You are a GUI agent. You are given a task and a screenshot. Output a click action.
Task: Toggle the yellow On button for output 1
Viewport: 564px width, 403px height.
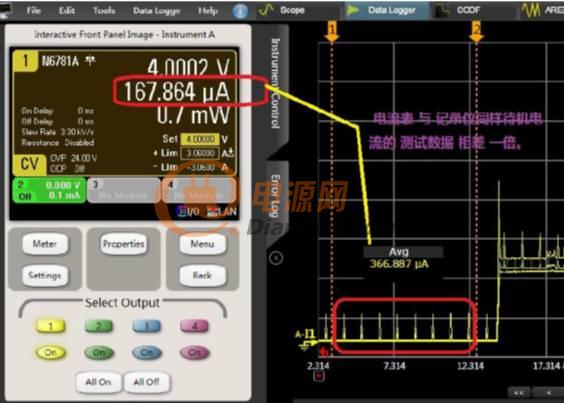(50, 353)
